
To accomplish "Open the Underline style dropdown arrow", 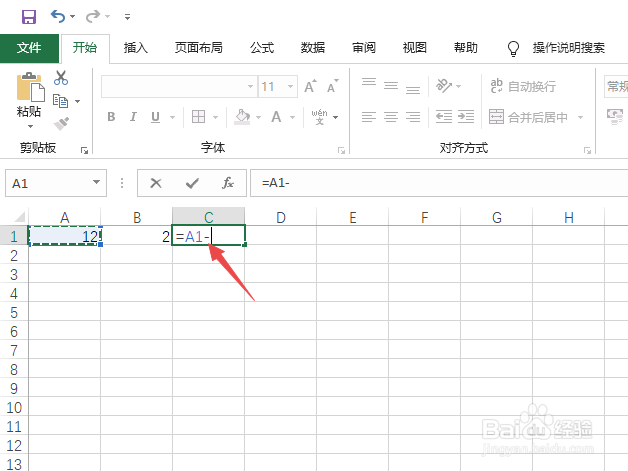I will pyautogui.click(x=173, y=117).
